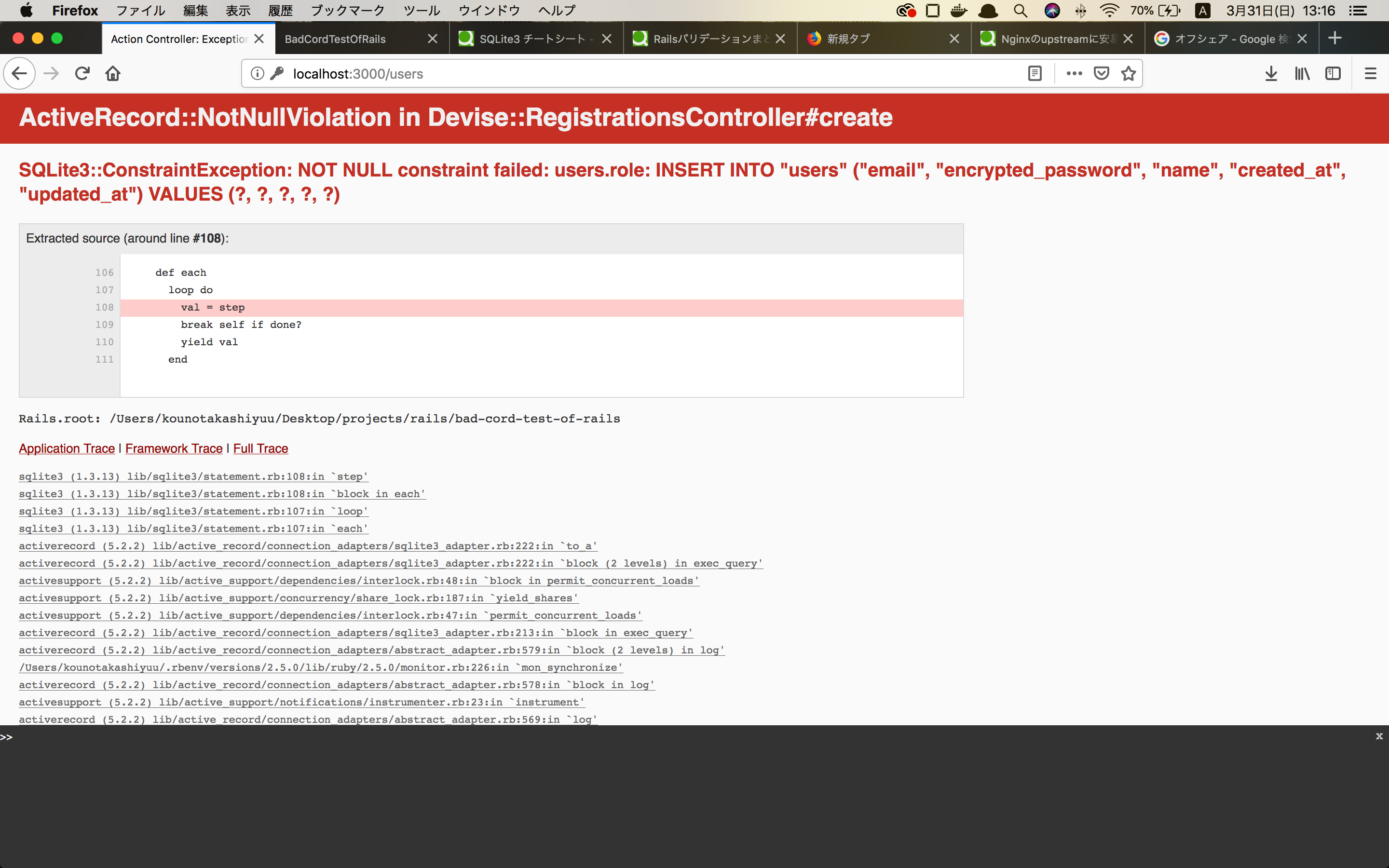The width and height of the screenshot is (1389, 868).
Task: Open page actions three-dot menu
Action: 1074,73
